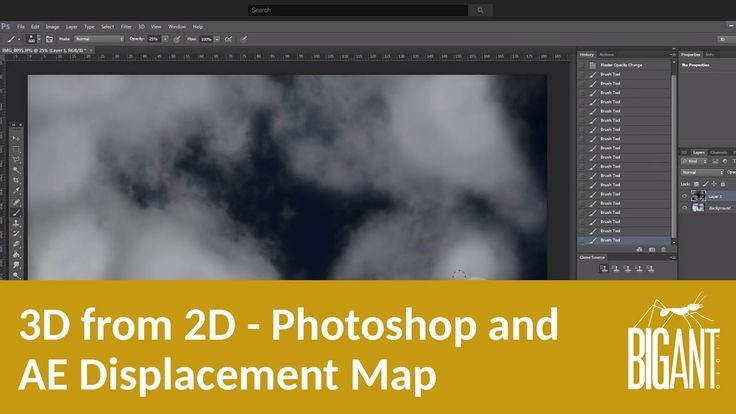Image resolution: width=736 pixels, height=414 pixels.
Task: Open the brush Mode dropdown set to Normal
Action: click(x=99, y=39)
